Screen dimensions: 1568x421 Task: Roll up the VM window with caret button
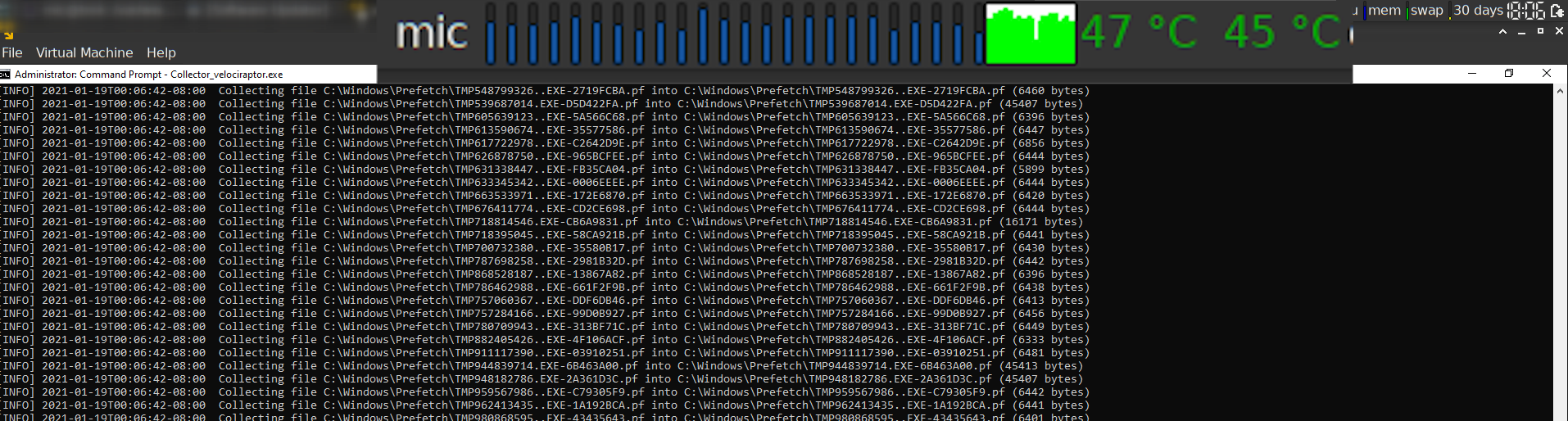point(1502,32)
